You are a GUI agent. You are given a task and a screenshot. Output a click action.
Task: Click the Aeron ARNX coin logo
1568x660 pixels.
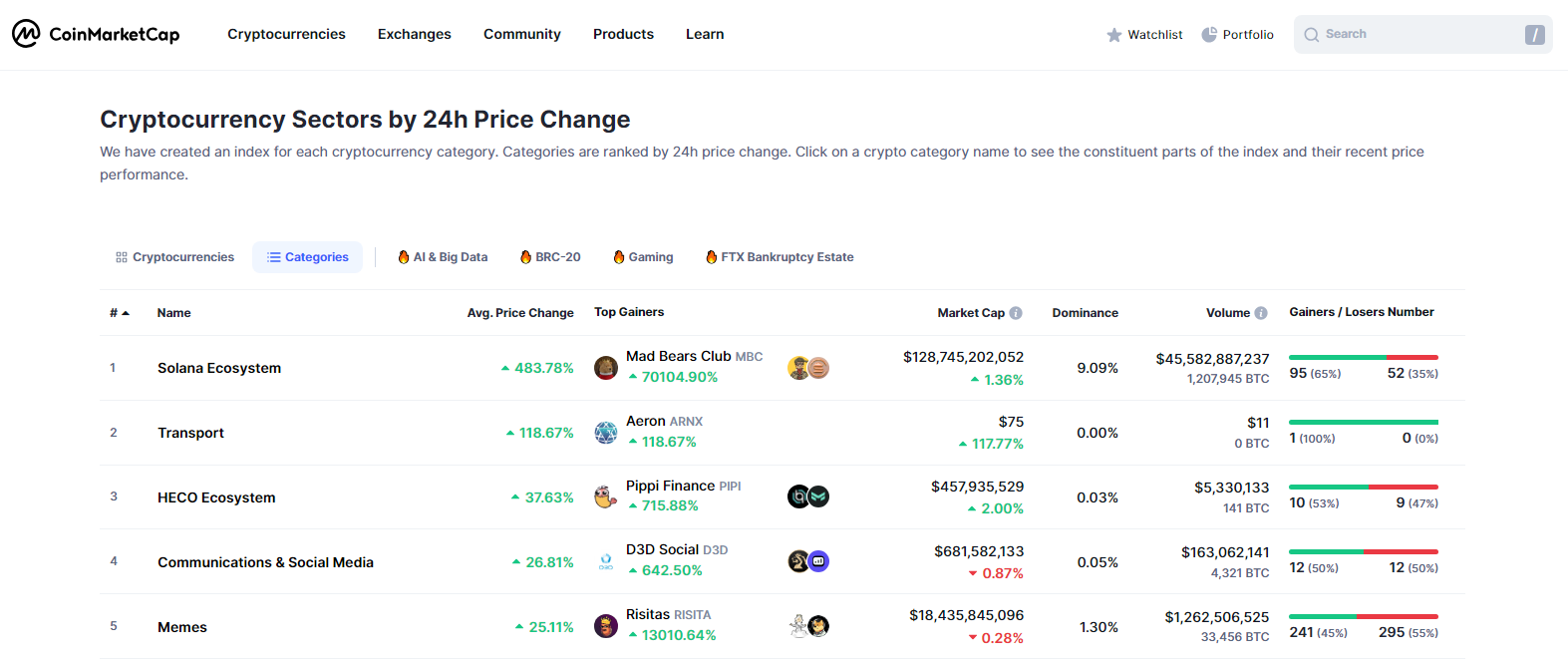click(x=606, y=433)
